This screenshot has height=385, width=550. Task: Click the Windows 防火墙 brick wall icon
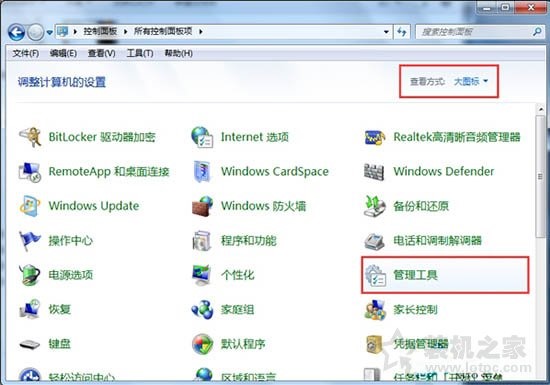point(203,206)
